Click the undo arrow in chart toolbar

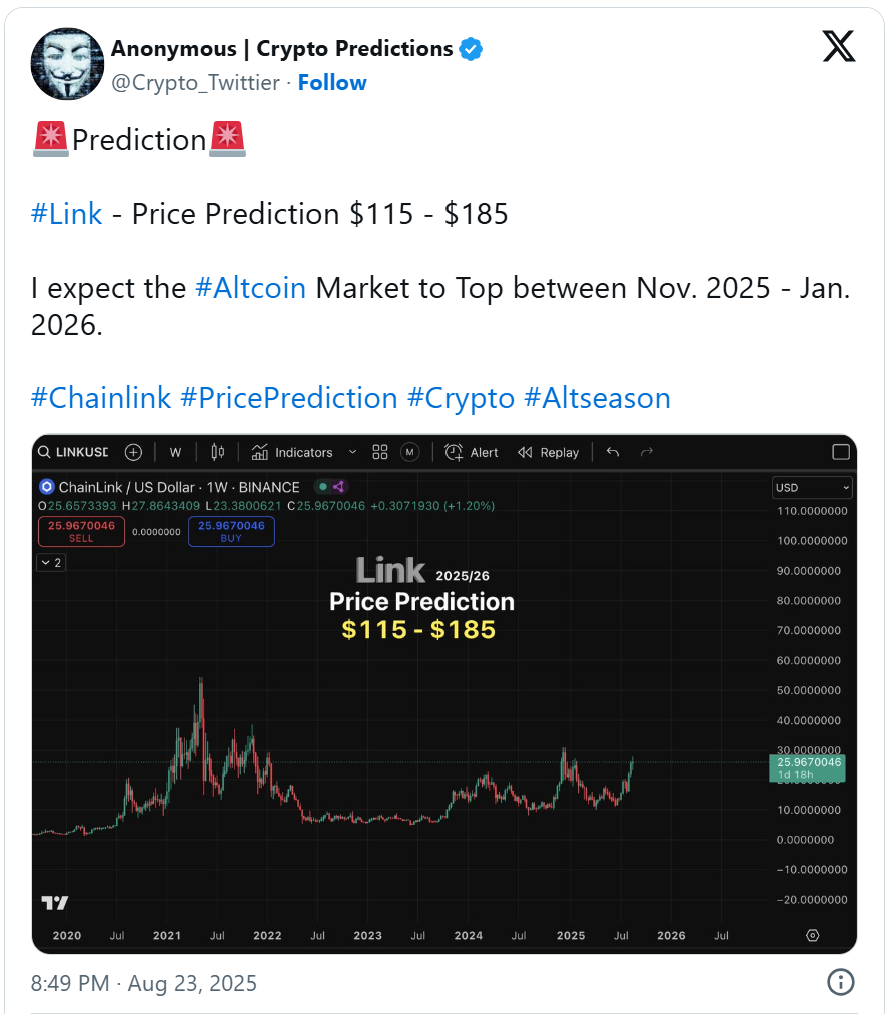coord(613,452)
